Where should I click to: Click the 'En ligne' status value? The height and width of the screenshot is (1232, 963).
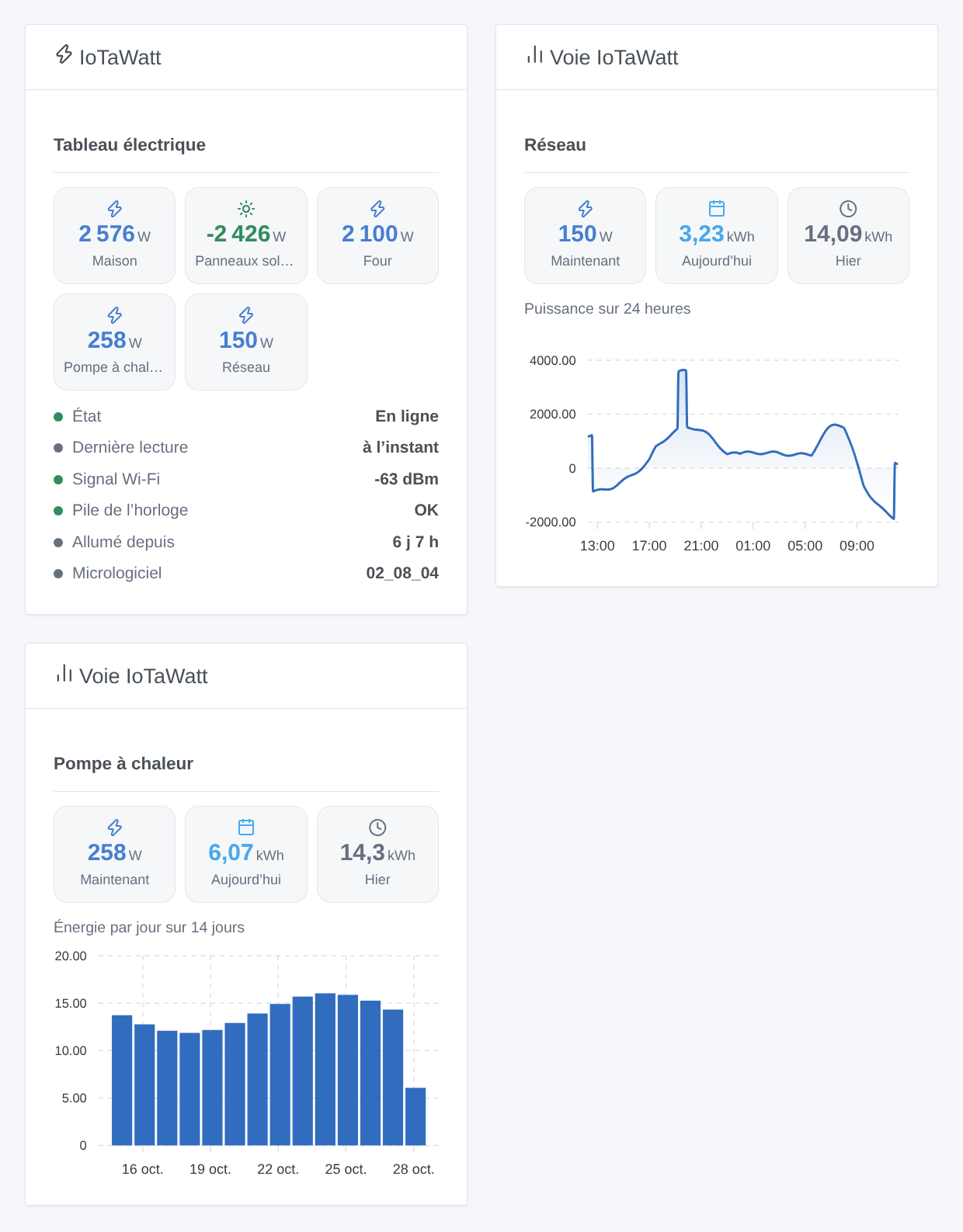coord(407,416)
